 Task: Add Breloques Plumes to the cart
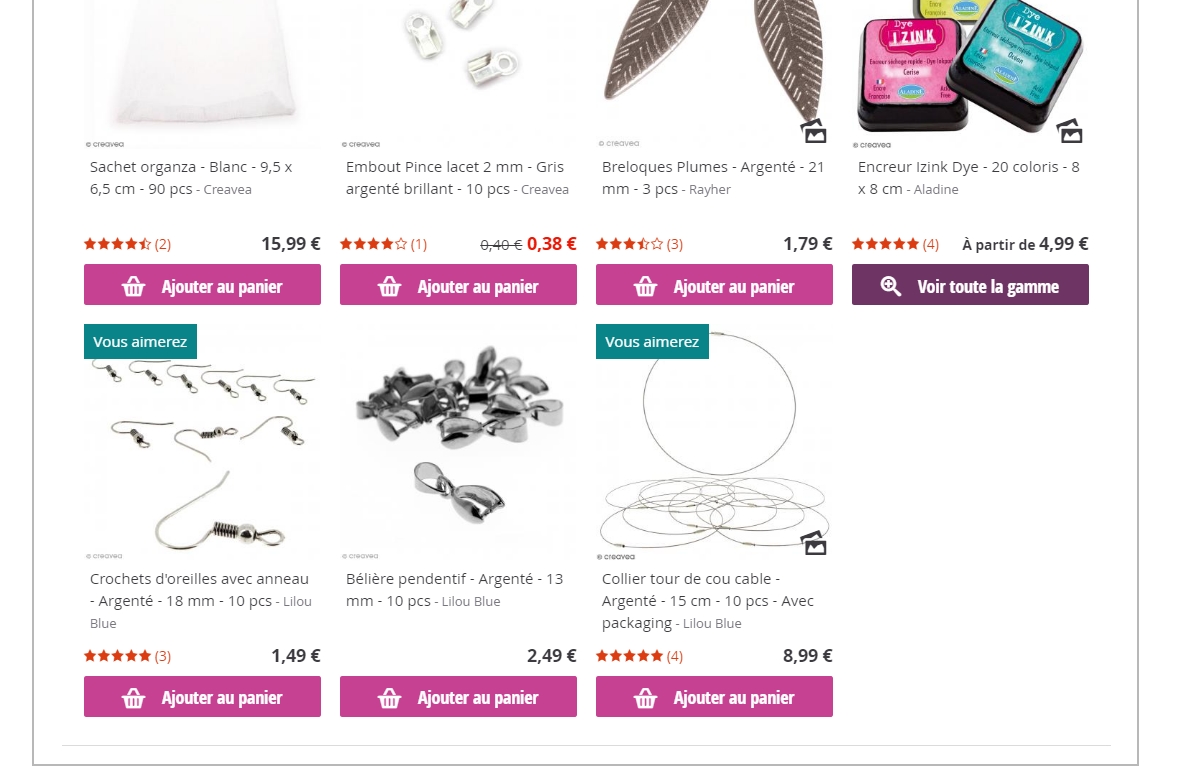pos(714,285)
